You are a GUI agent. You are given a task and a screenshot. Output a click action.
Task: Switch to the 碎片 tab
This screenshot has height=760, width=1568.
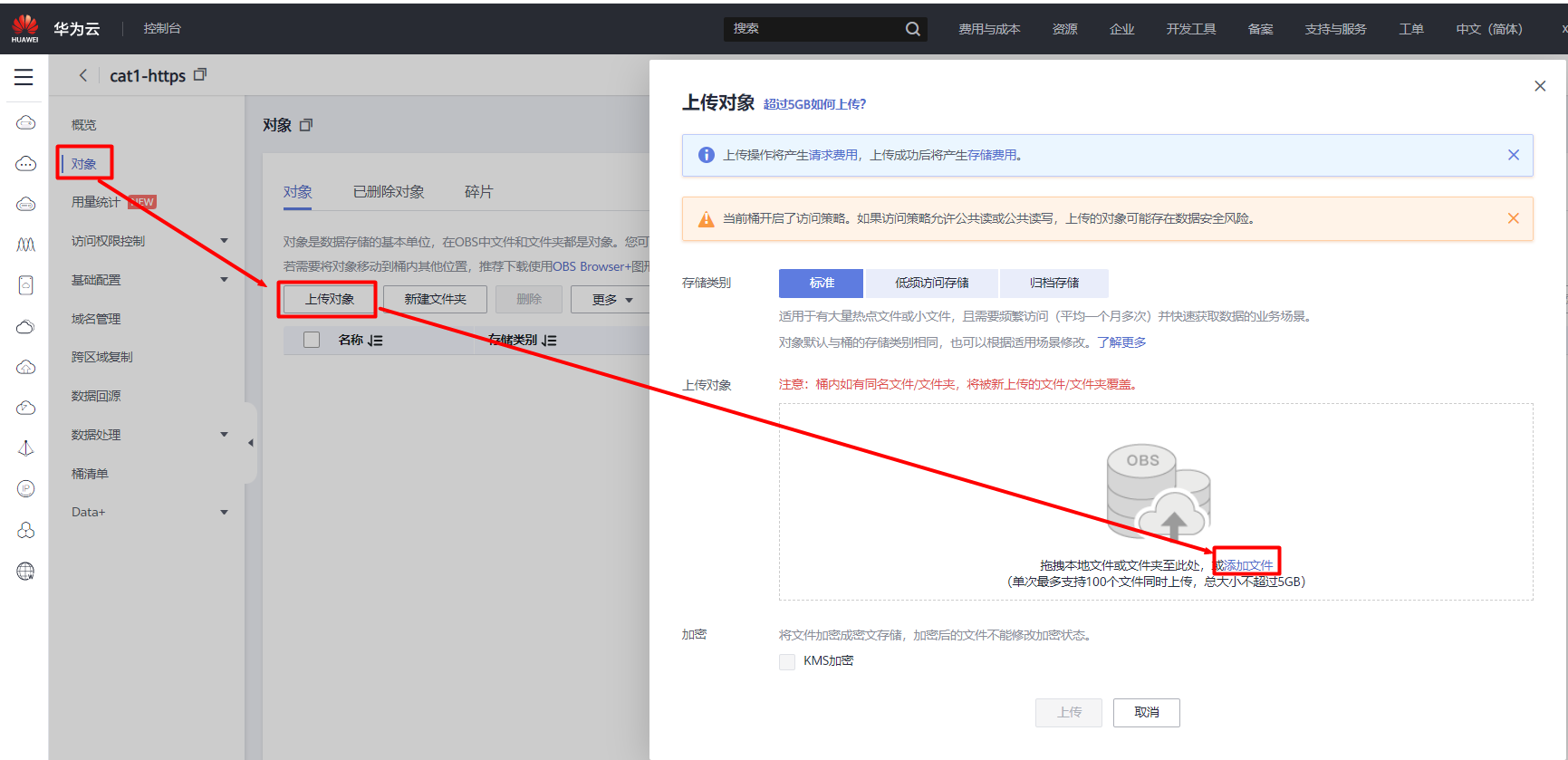pyautogui.click(x=478, y=192)
